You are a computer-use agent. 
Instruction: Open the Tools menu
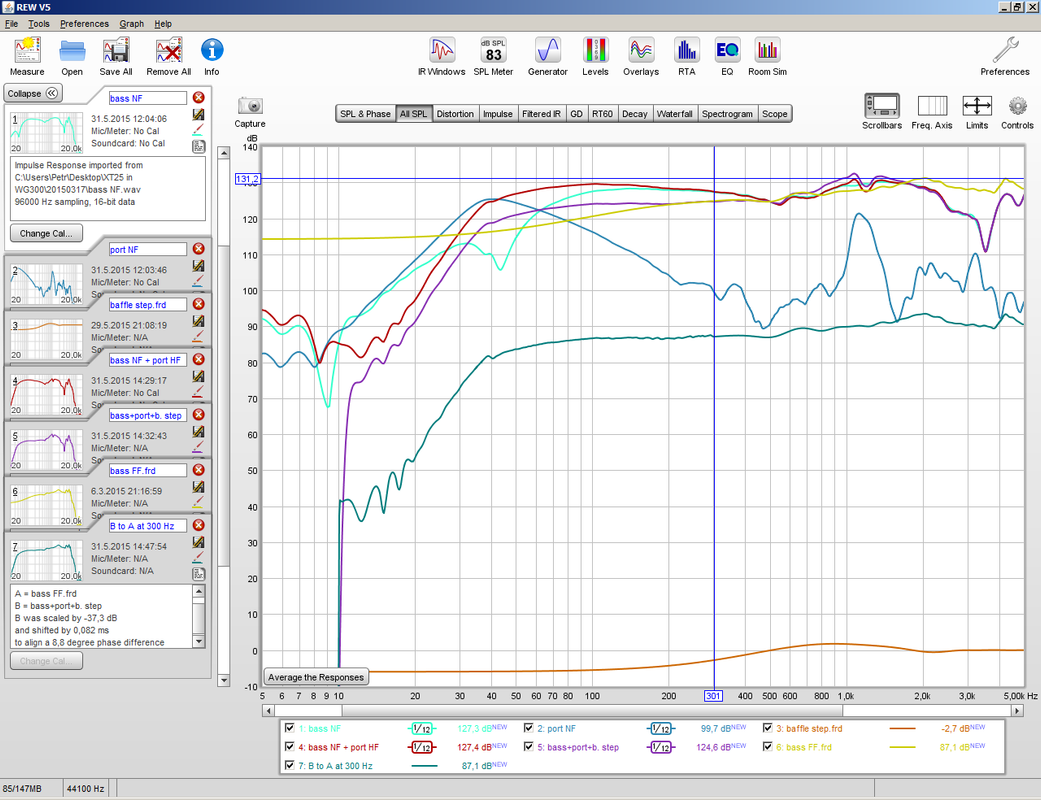point(39,23)
